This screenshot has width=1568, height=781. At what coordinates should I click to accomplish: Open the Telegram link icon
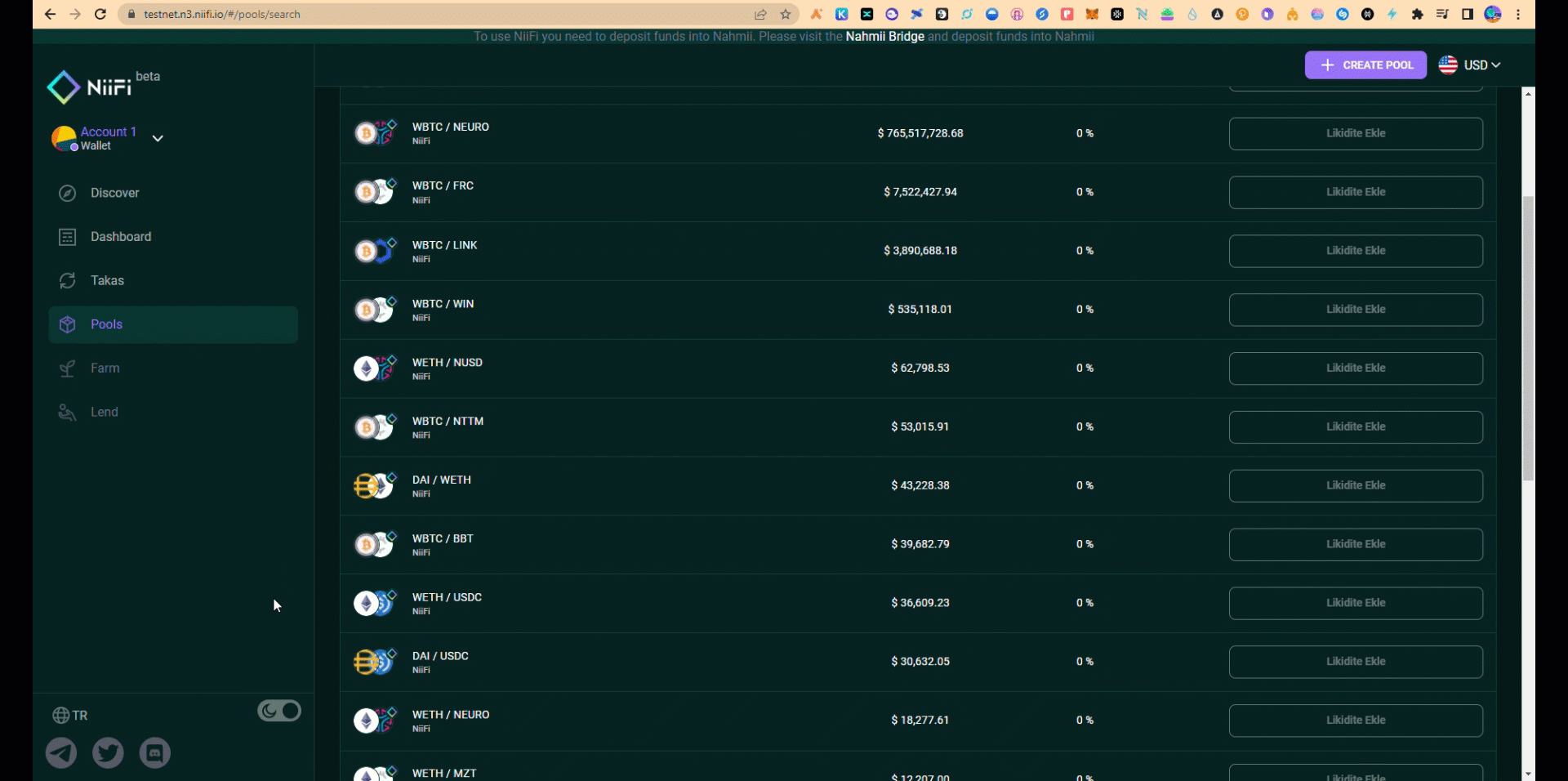coord(61,752)
